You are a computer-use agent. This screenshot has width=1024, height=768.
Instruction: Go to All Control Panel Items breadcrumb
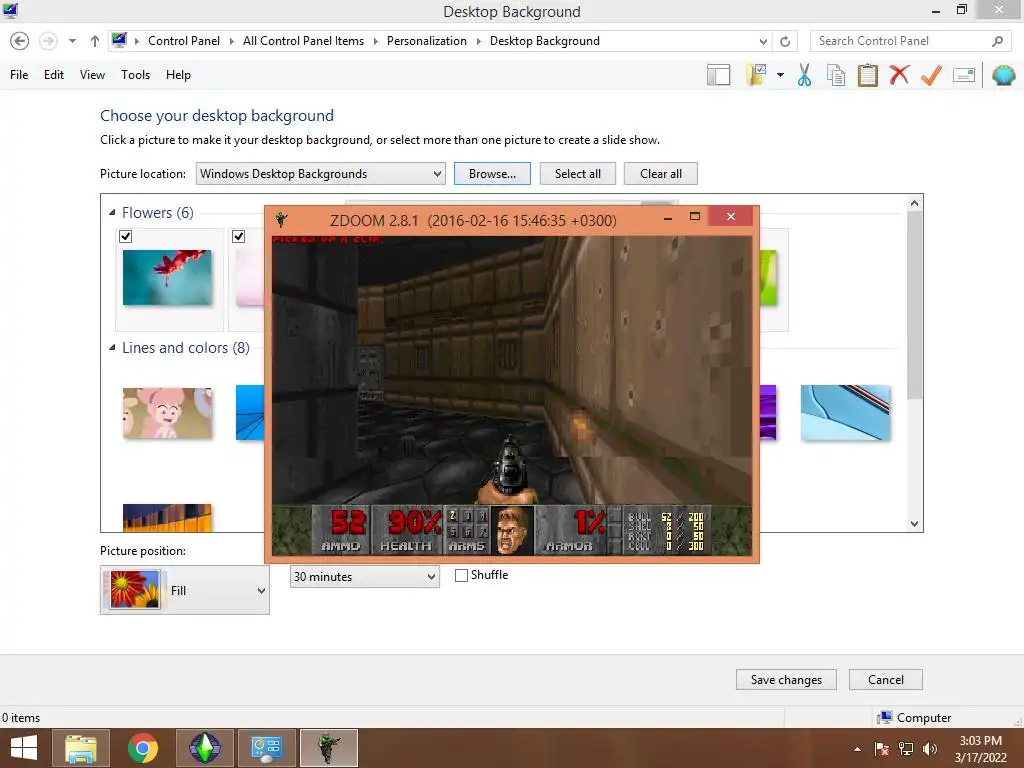[x=303, y=41]
